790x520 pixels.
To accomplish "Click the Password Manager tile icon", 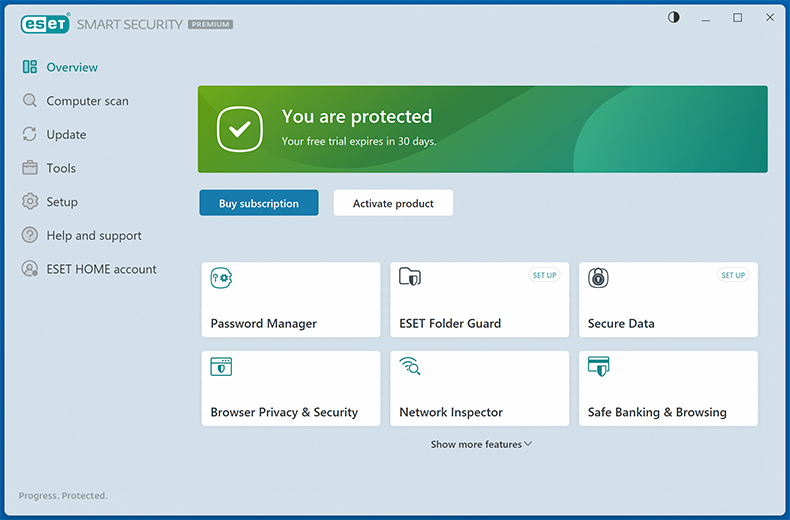I will point(221,278).
